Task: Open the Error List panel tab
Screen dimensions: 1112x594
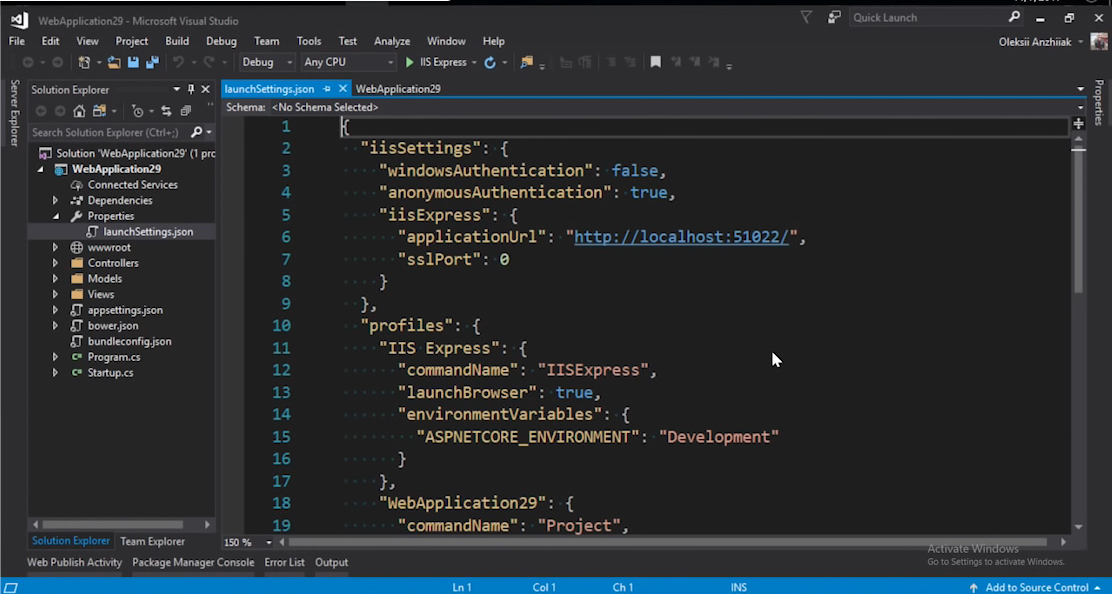Action: click(x=284, y=562)
